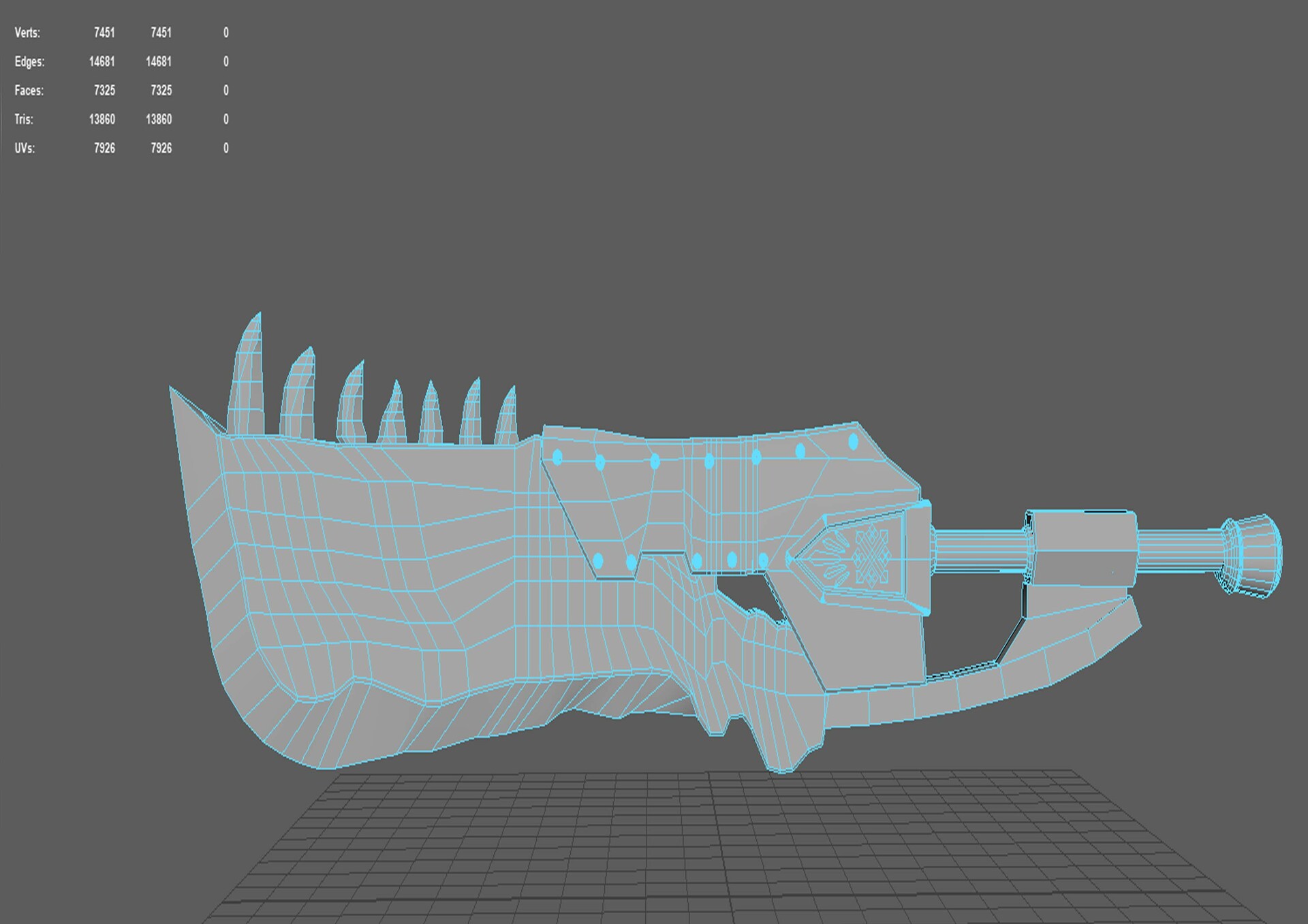Click the UVs label in the HUD
This screenshot has width=1308, height=924.
tap(25, 148)
